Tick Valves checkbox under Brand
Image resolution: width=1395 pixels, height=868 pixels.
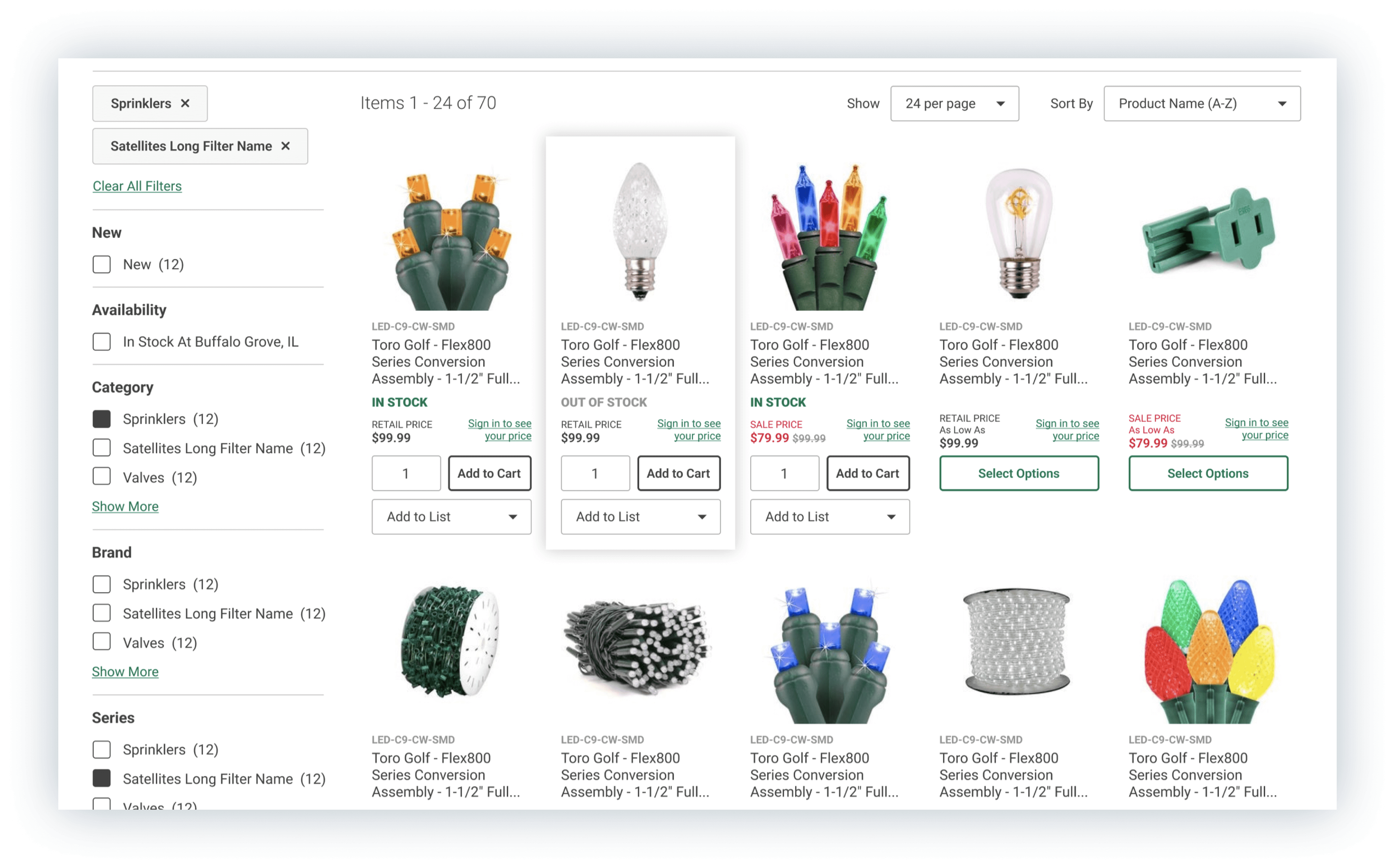coord(102,642)
